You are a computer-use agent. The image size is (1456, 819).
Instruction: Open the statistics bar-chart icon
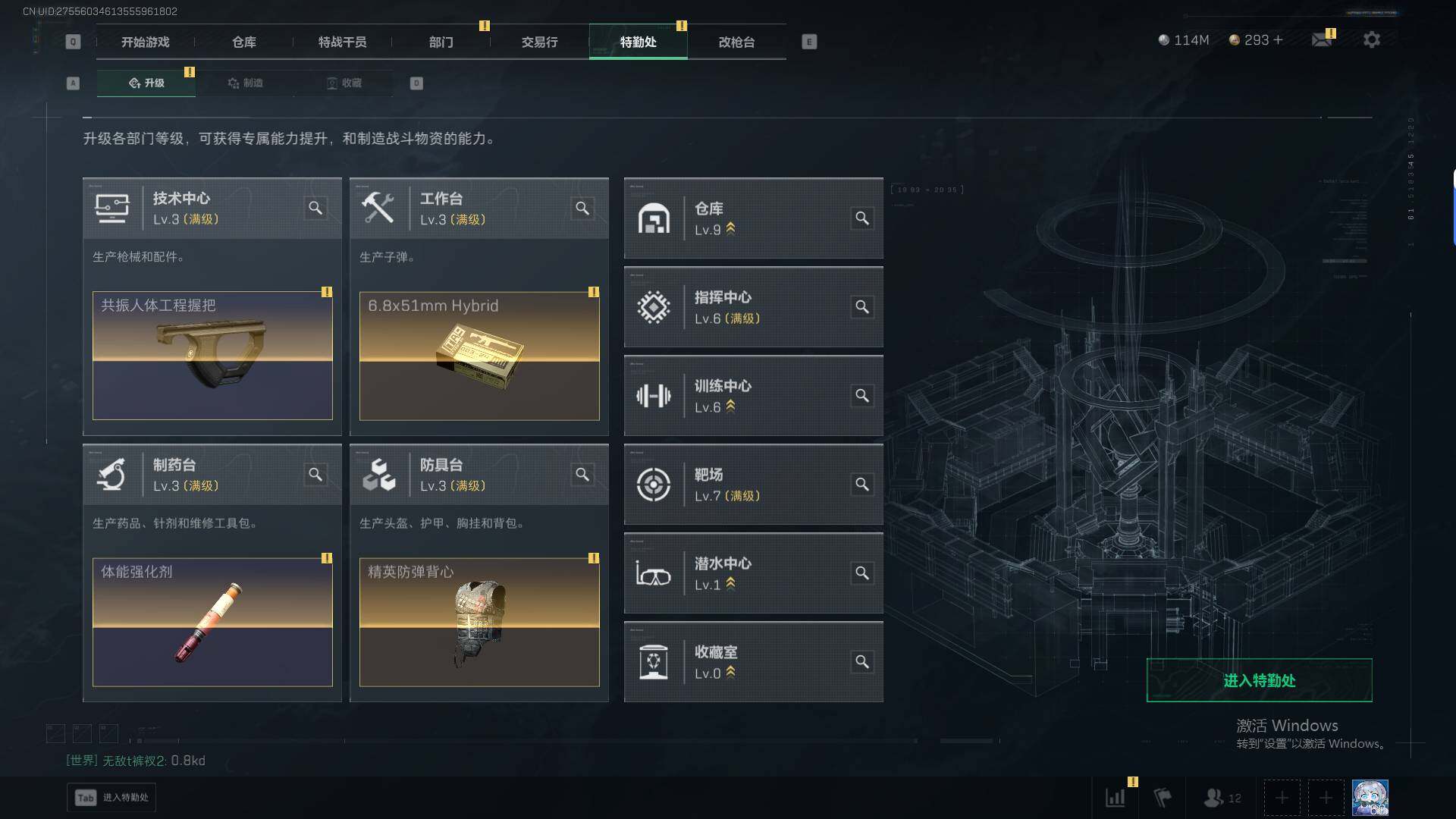(1116, 798)
